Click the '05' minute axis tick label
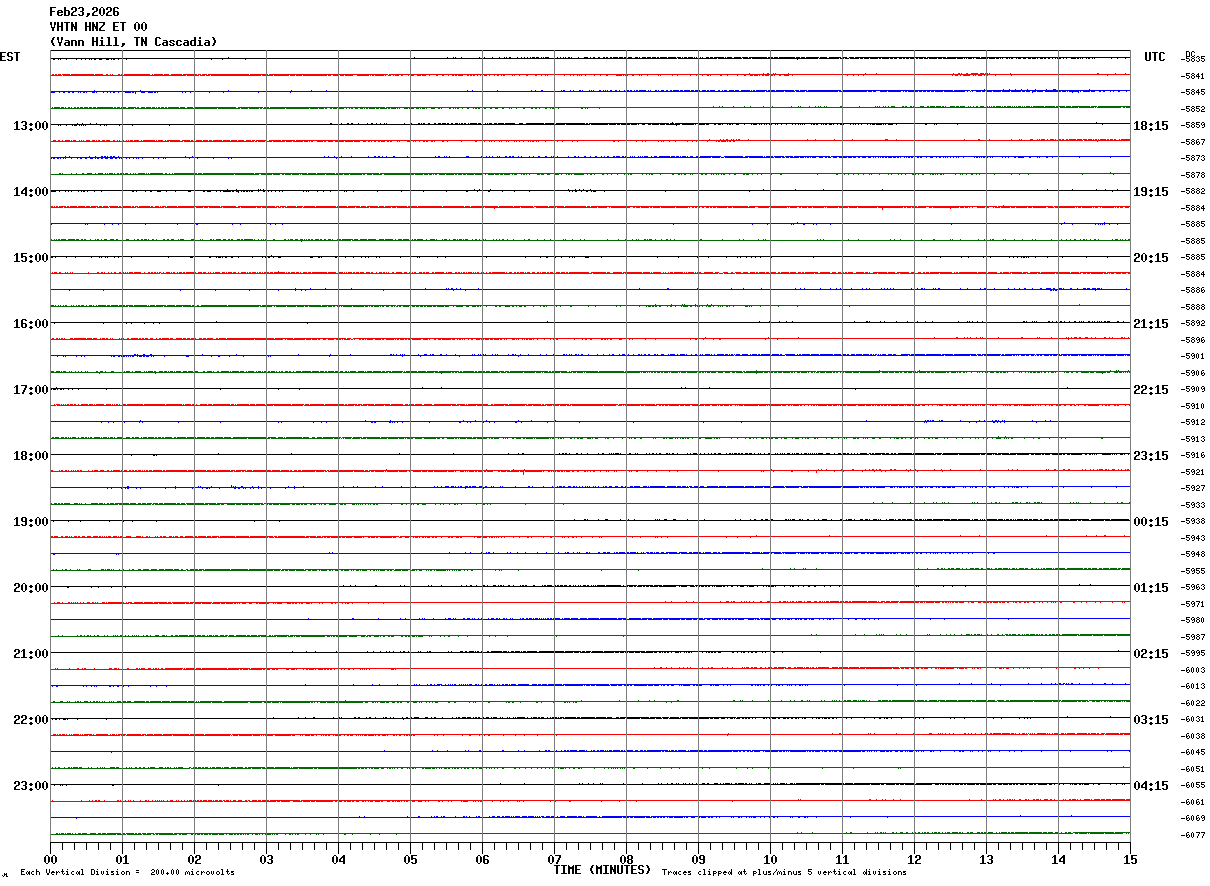The height and width of the screenshot is (886, 1210). click(410, 859)
